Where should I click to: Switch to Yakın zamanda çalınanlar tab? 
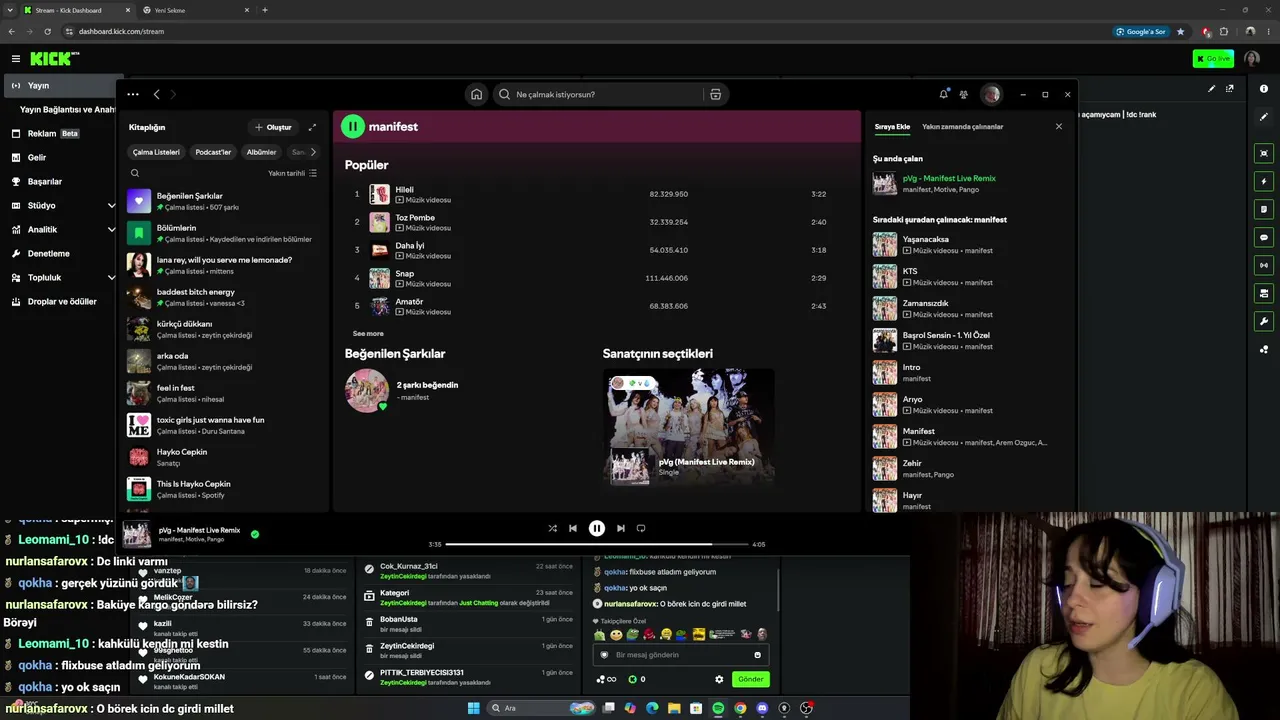[962, 127]
